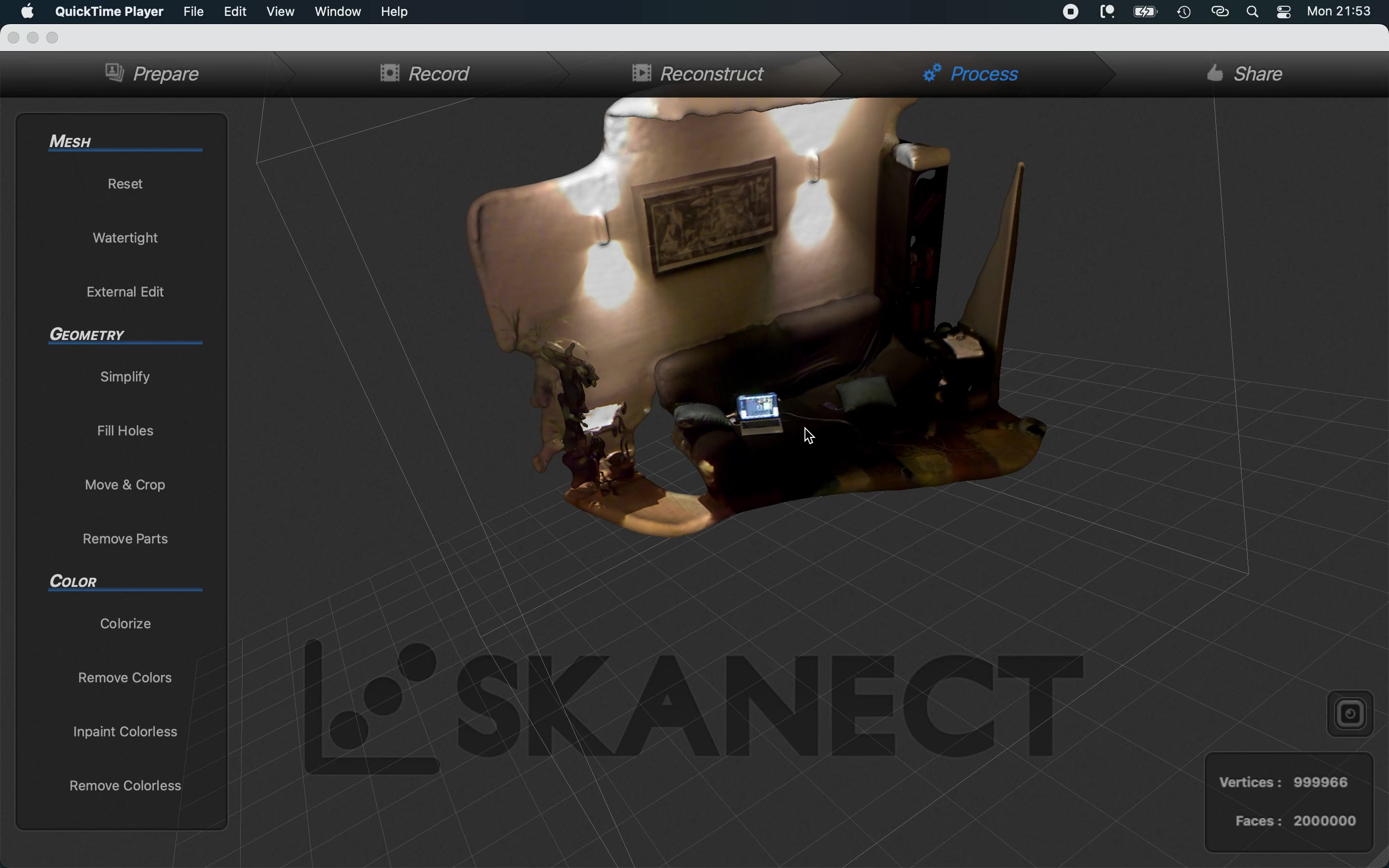Open the Apple menu
The image size is (1389, 868).
(27, 12)
